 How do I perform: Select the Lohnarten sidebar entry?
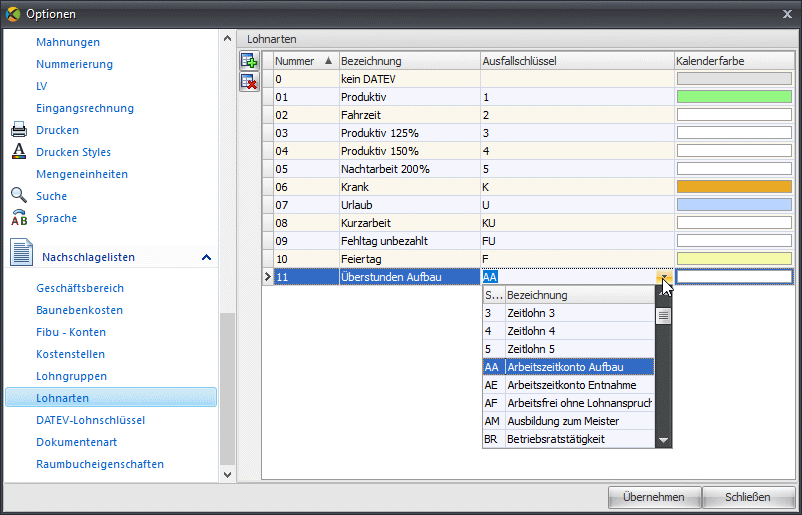click(111, 397)
